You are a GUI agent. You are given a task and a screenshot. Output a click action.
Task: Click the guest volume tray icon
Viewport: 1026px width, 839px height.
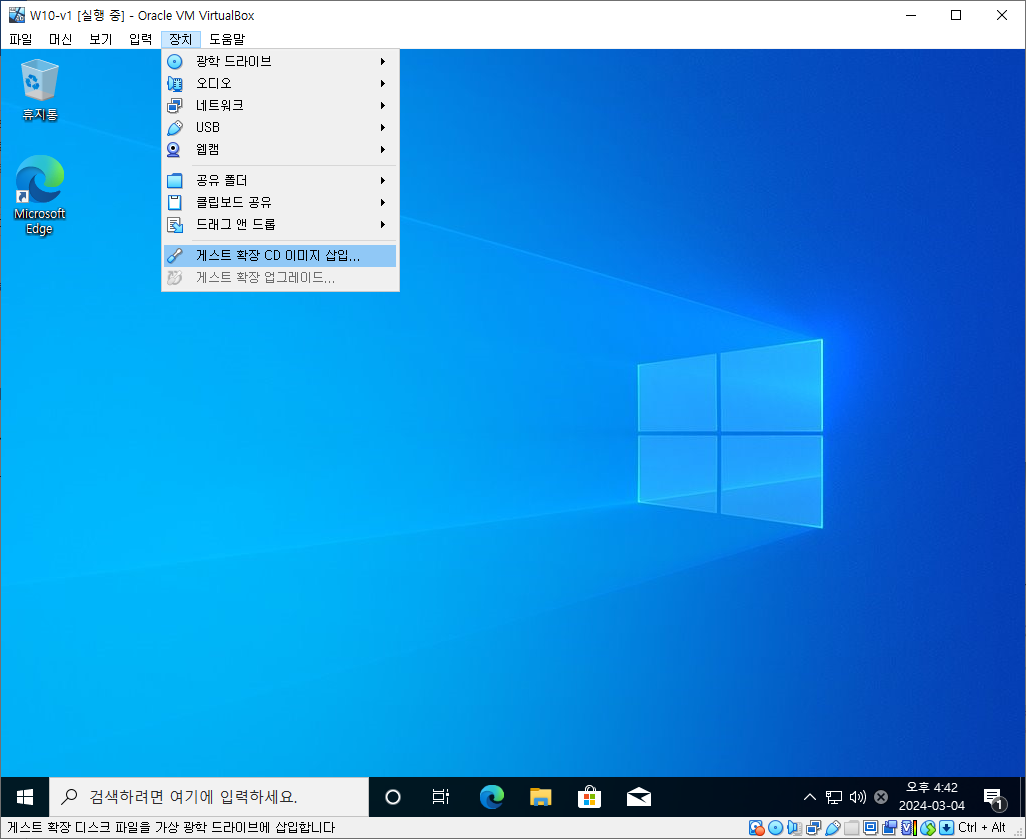pos(857,797)
